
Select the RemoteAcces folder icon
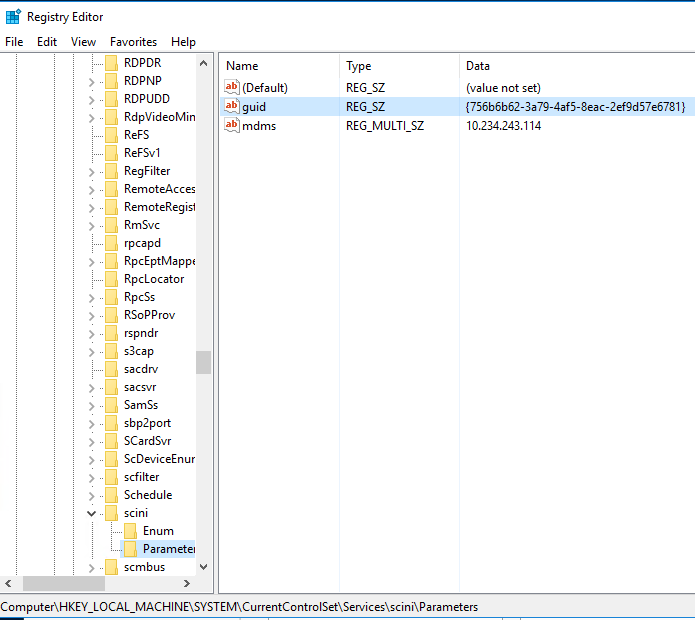click(x=112, y=189)
